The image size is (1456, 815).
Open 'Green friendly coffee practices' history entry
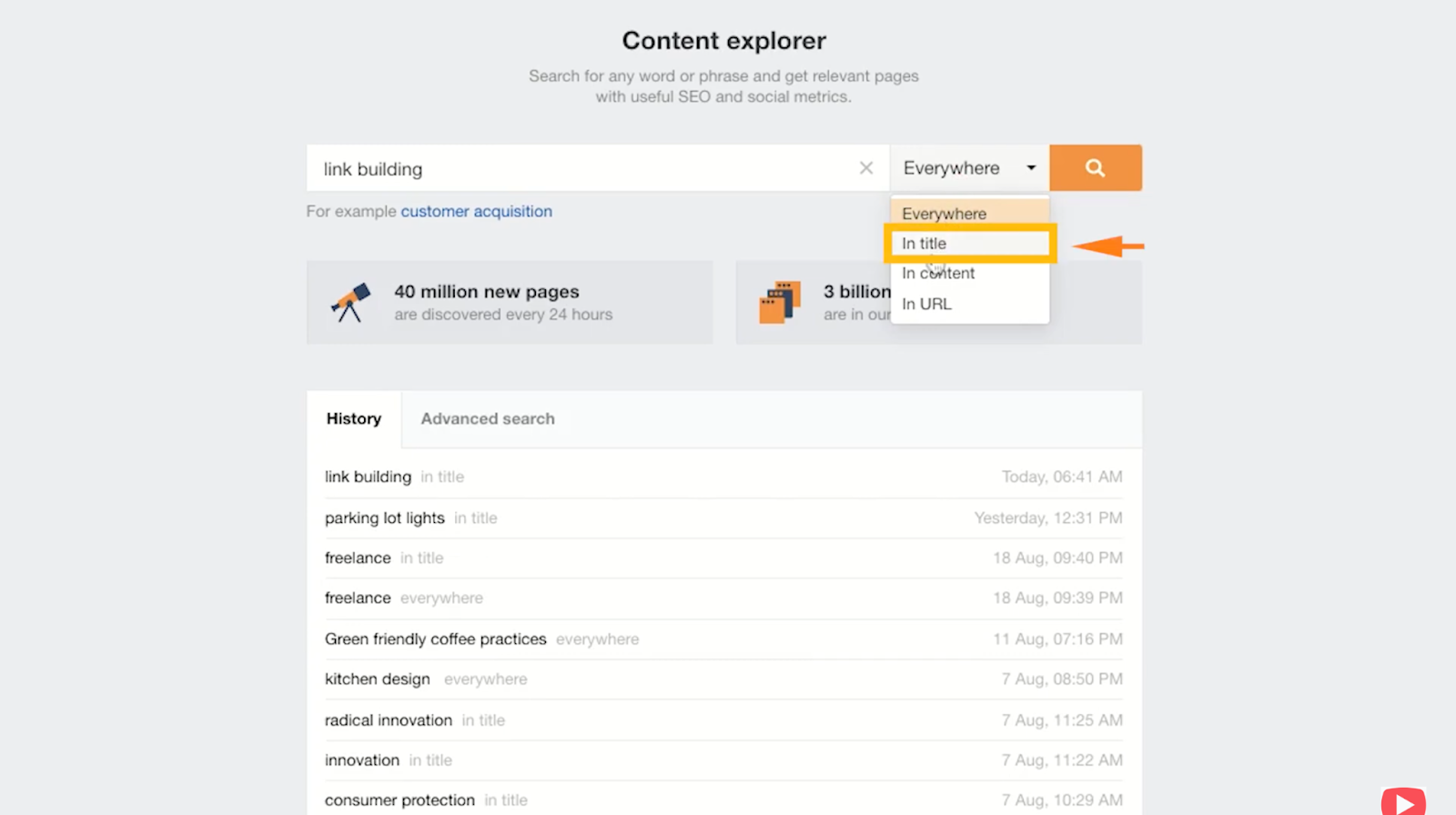pos(435,639)
